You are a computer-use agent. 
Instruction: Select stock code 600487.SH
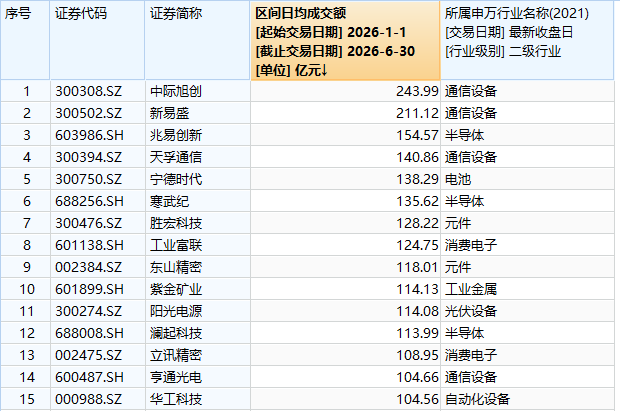click(89, 377)
